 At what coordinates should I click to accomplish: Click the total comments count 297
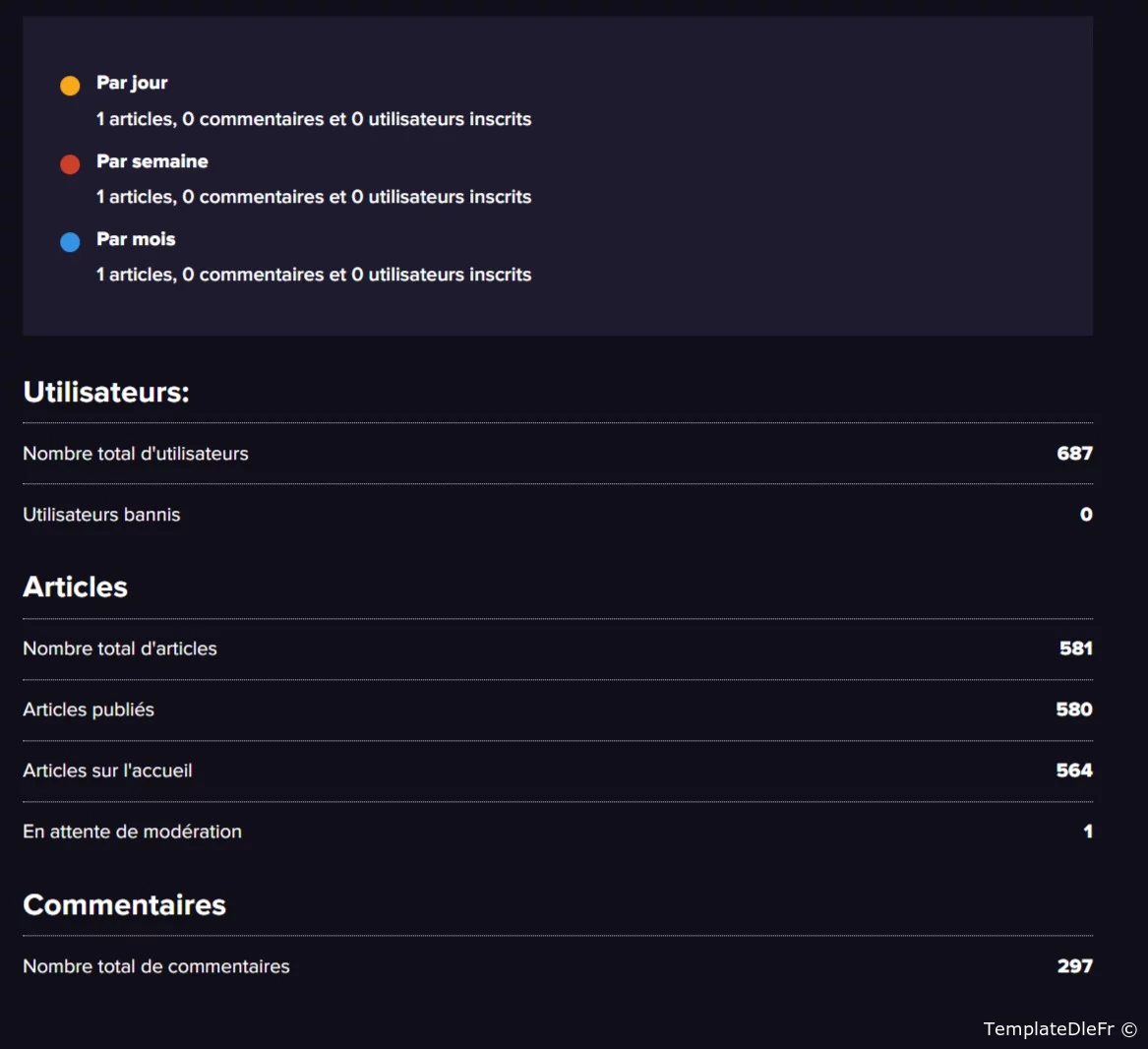pos(1074,966)
